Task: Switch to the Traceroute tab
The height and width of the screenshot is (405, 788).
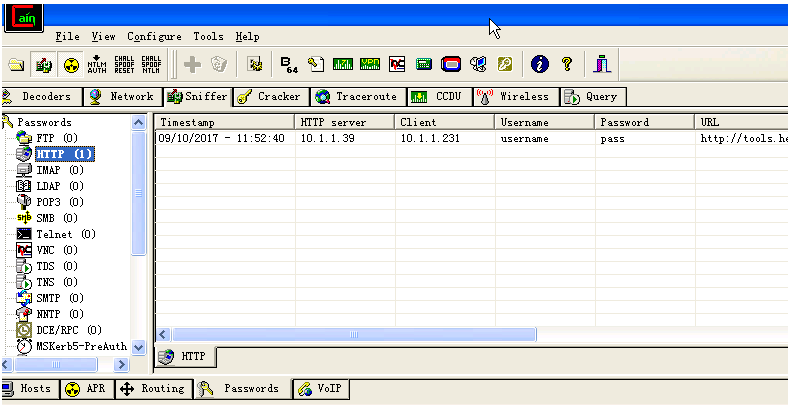Action: 358,96
